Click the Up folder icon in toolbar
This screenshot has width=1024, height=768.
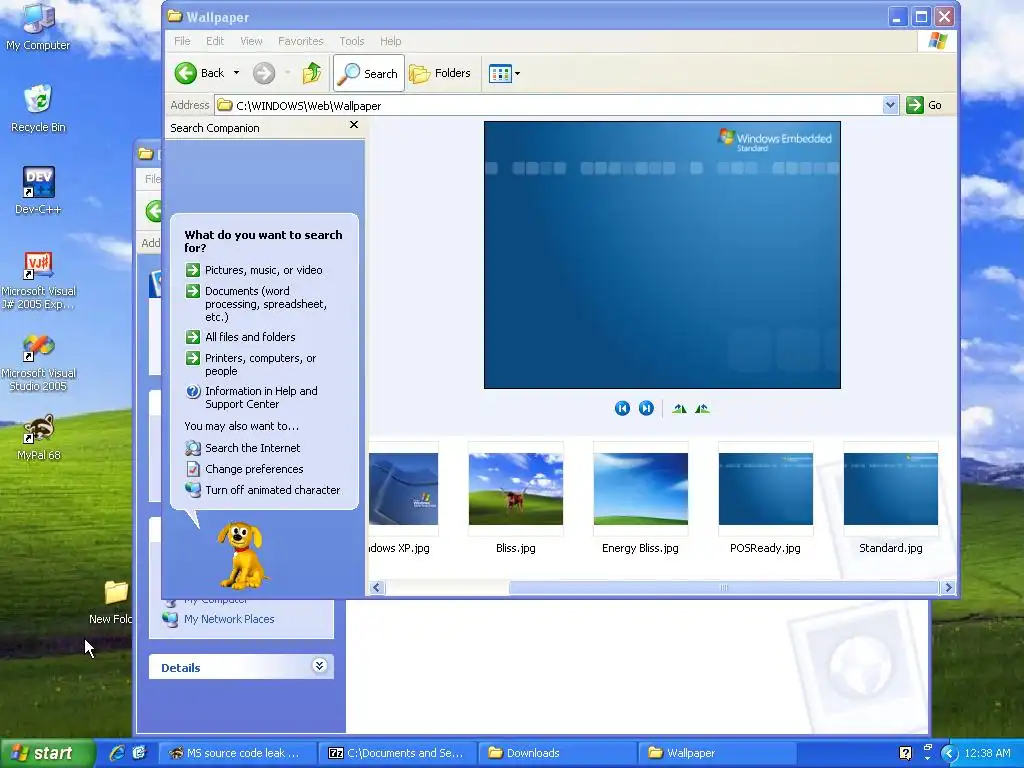pyautogui.click(x=312, y=73)
